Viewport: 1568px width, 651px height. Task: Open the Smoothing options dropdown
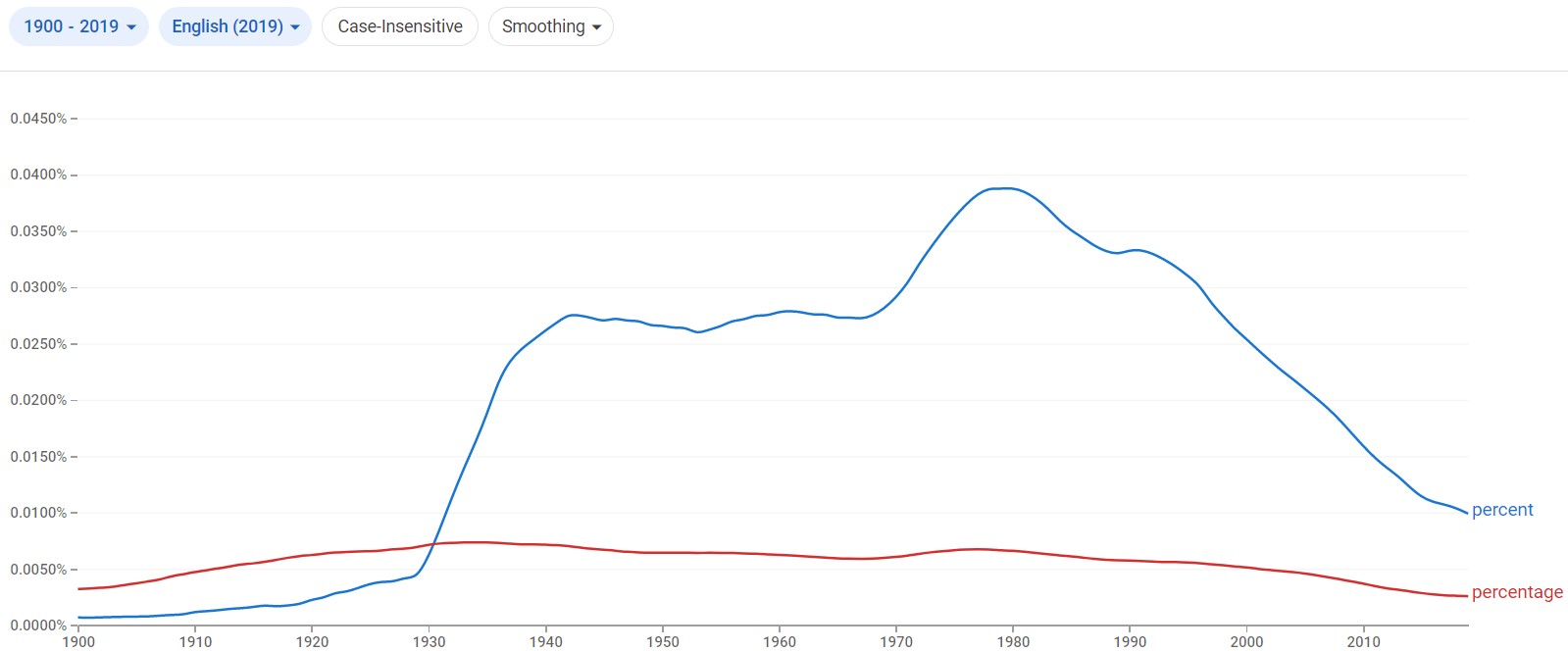(550, 26)
